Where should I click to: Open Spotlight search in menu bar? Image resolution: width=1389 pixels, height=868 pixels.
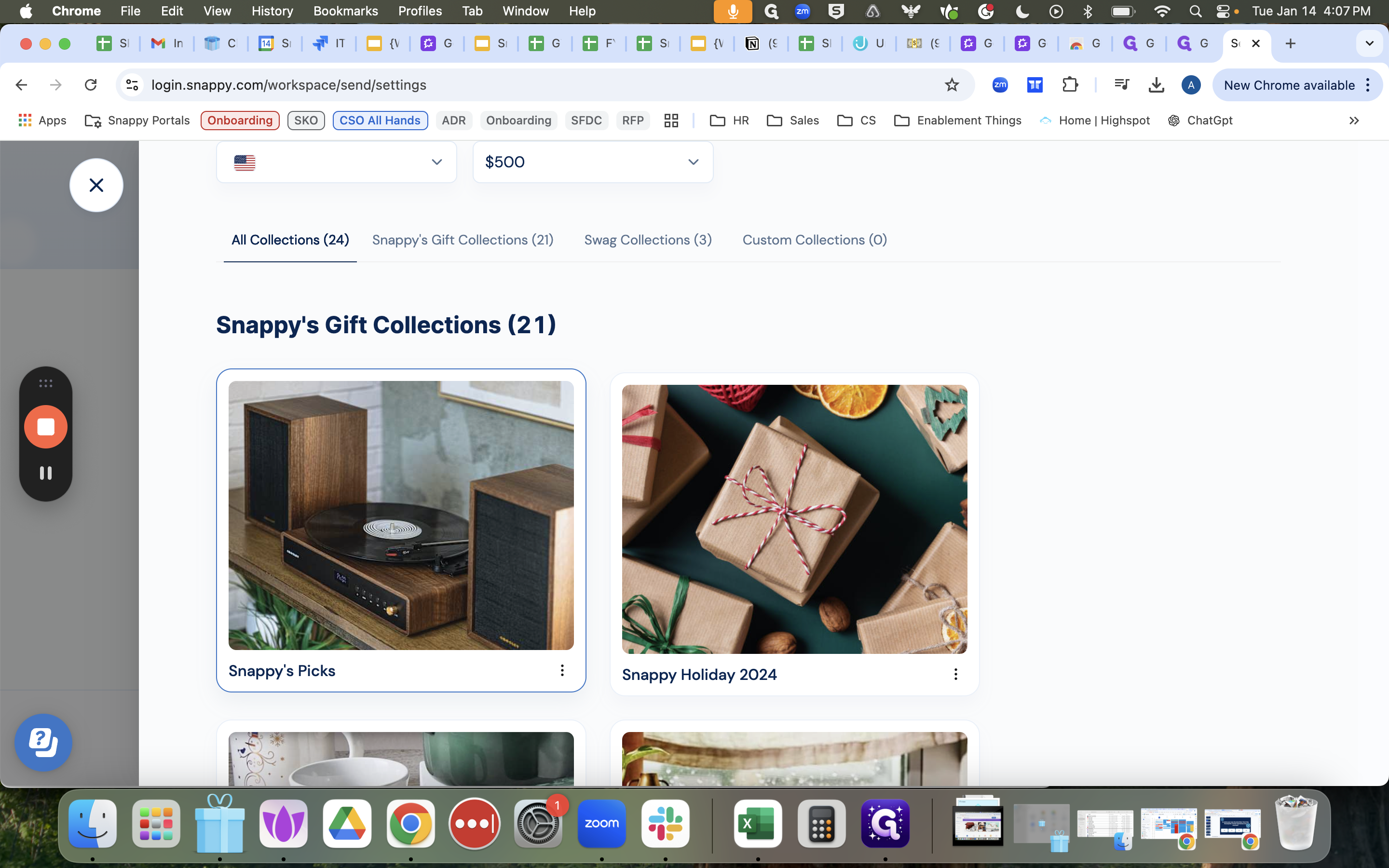coord(1195,11)
